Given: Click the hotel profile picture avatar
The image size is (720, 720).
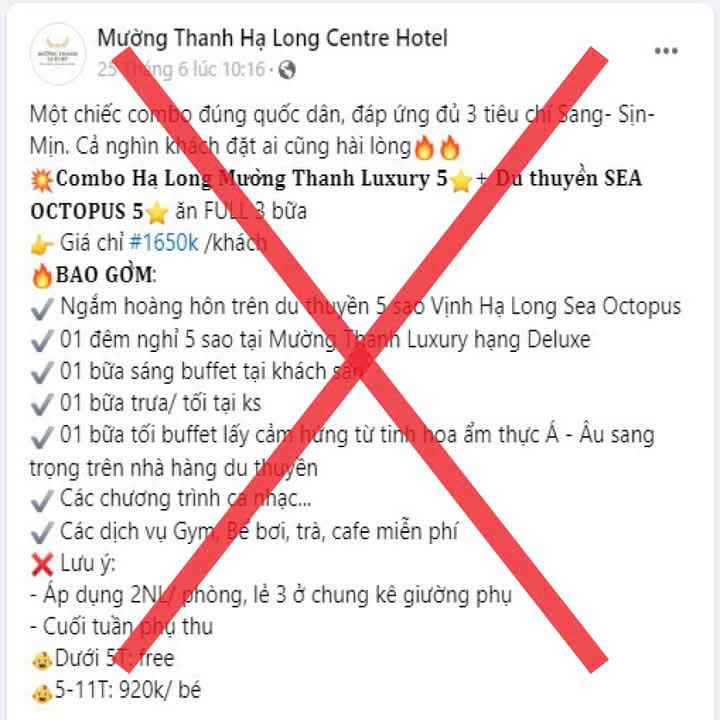Looking at the screenshot, I should point(58,54).
